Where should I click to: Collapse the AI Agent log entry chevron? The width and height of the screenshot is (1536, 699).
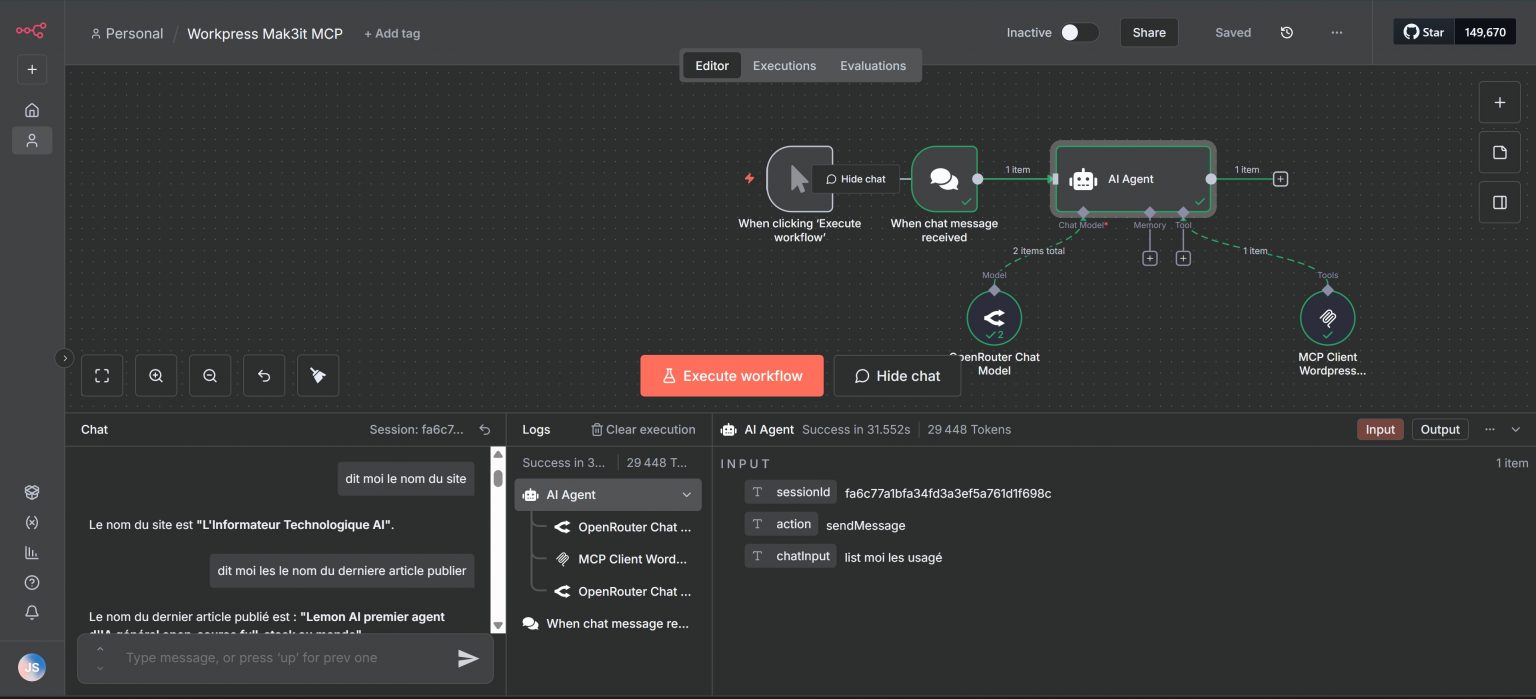tap(687, 495)
